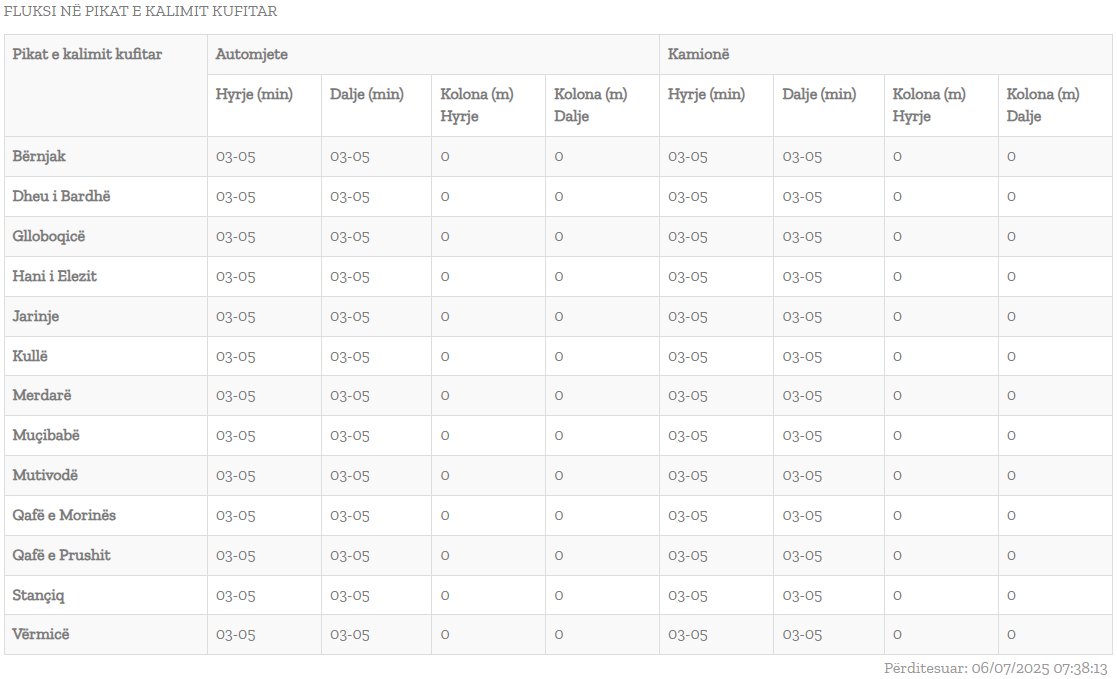This screenshot has width=1117, height=679.
Task: Click the Vërmicë row label
Action: (x=41, y=634)
